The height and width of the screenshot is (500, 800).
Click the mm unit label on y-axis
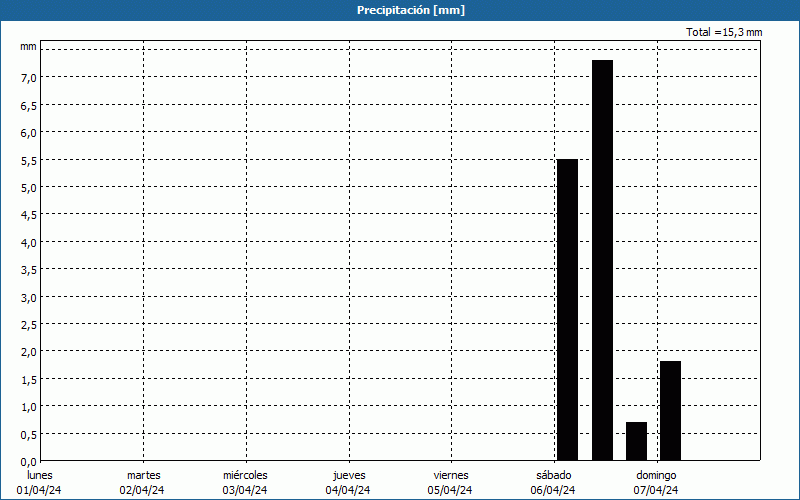[28, 46]
